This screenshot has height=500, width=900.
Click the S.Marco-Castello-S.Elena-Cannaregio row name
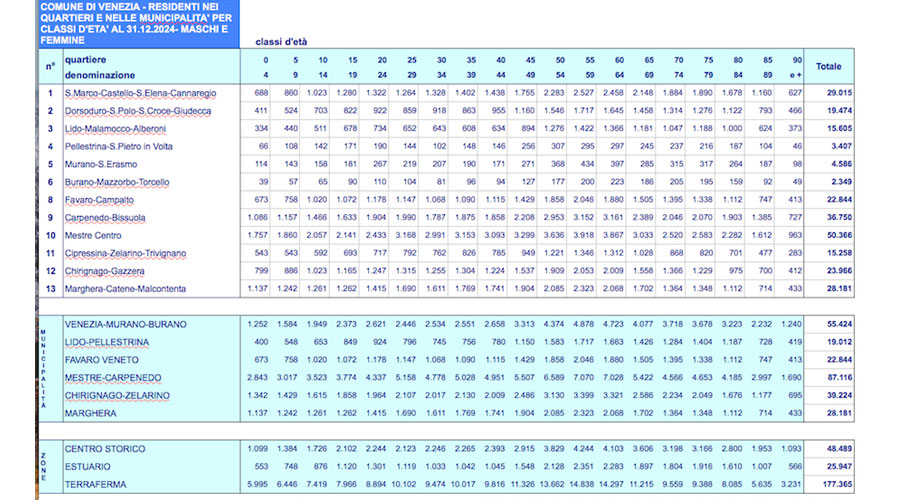coord(140,93)
